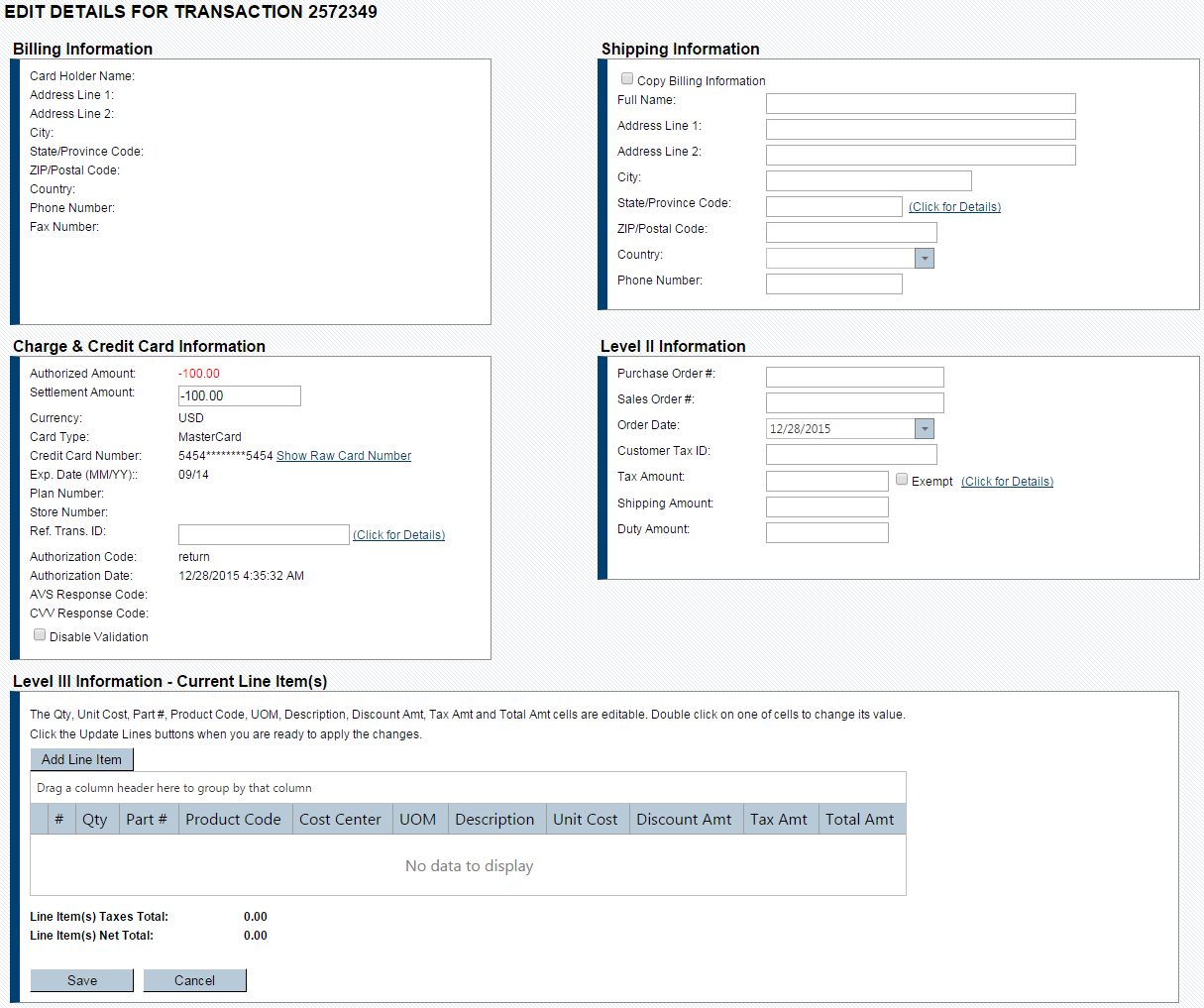Check the Copy Billing Information checkbox
This screenshot has width=1204, height=1008.
(627, 79)
